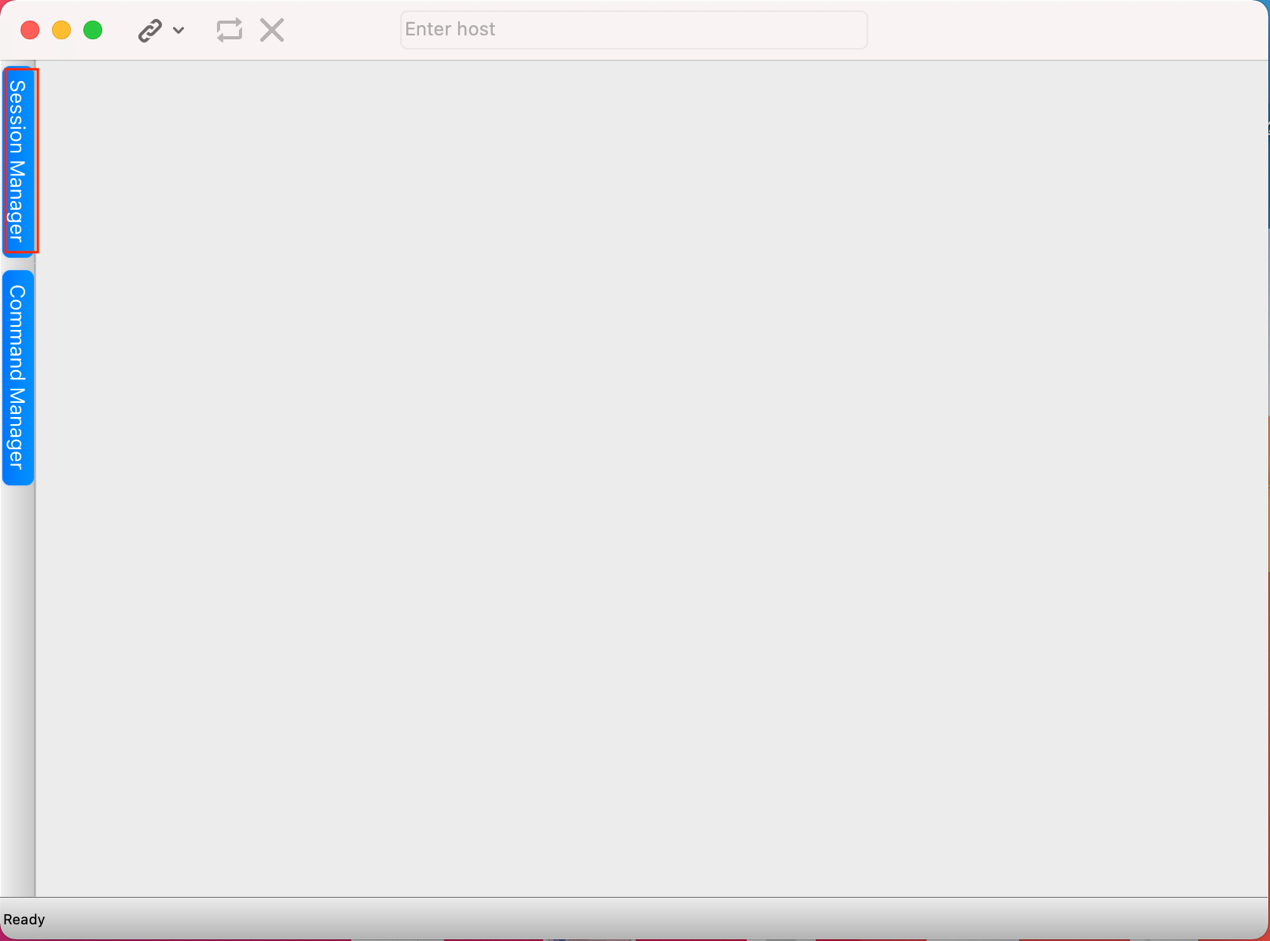The image size is (1270, 941).
Task: Click the disconnect X icon
Action: coord(272,30)
